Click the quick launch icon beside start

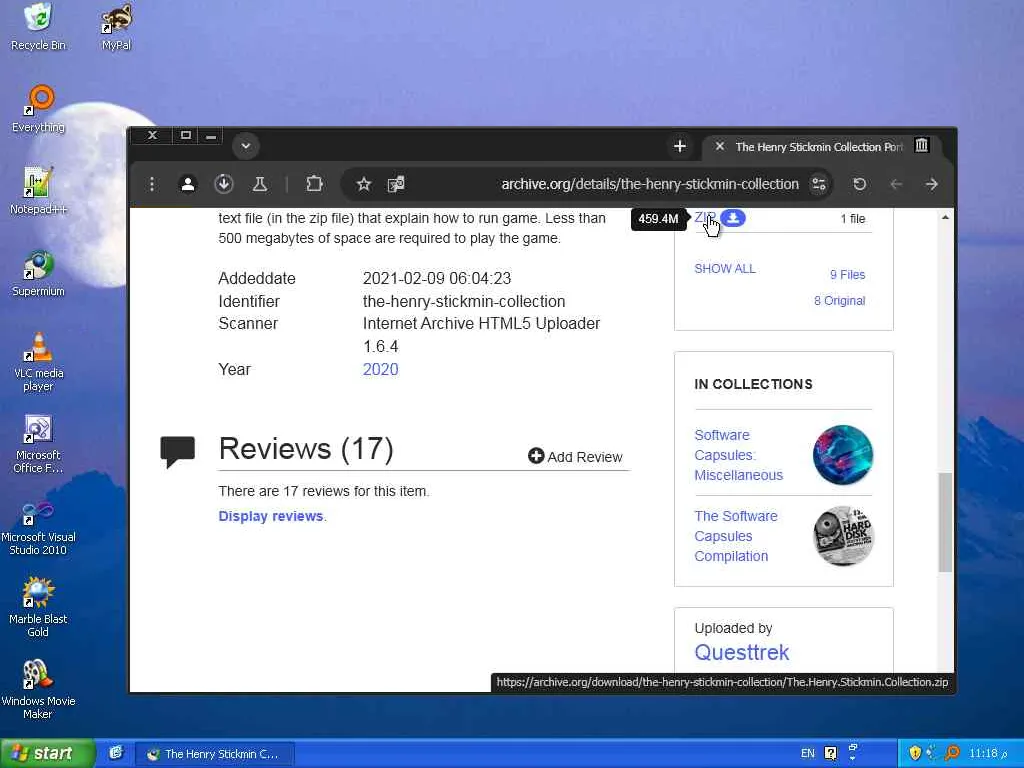(x=116, y=754)
